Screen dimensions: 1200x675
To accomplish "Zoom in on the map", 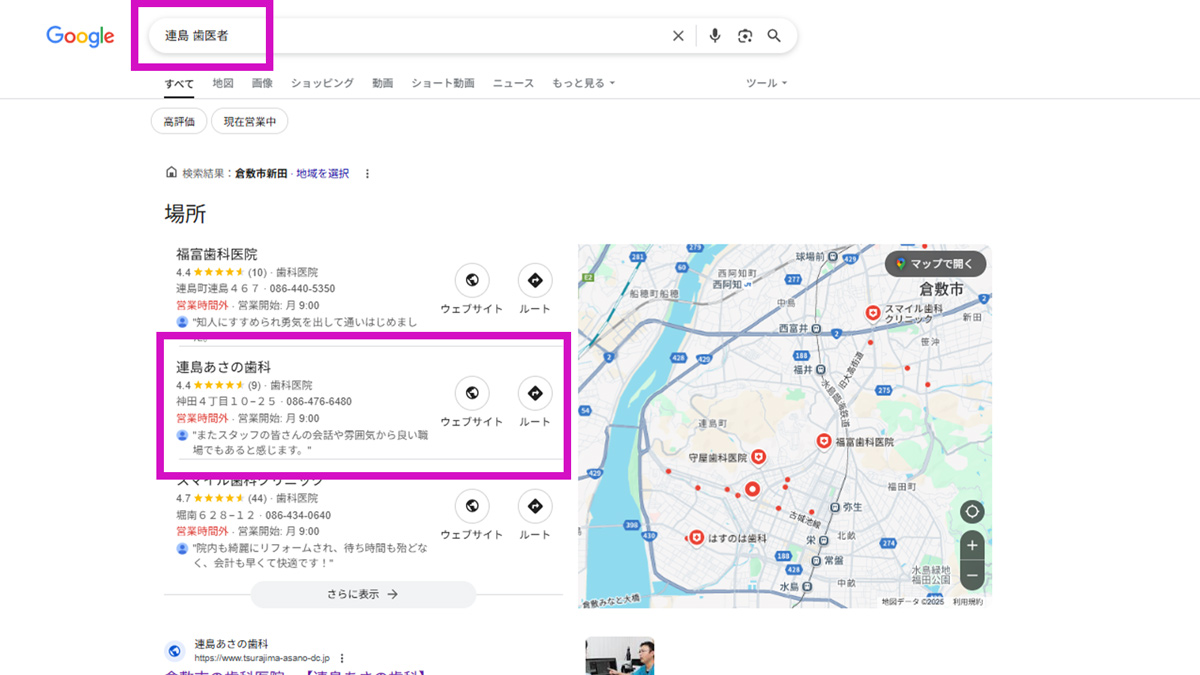I will (x=971, y=546).
